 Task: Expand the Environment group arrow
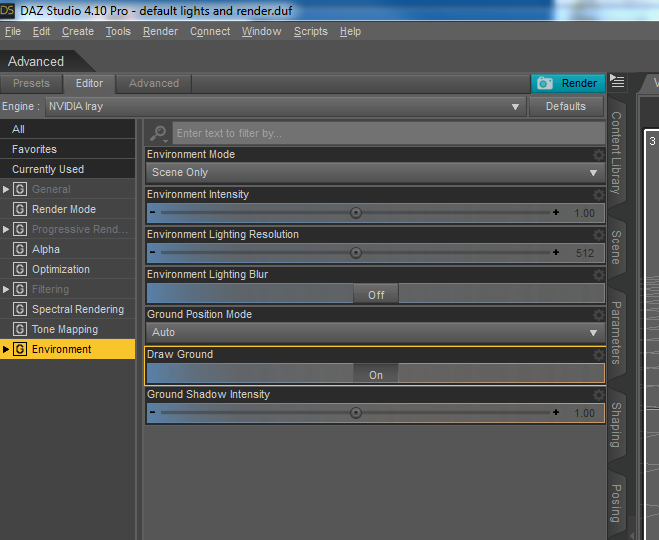tap(6, 349)
